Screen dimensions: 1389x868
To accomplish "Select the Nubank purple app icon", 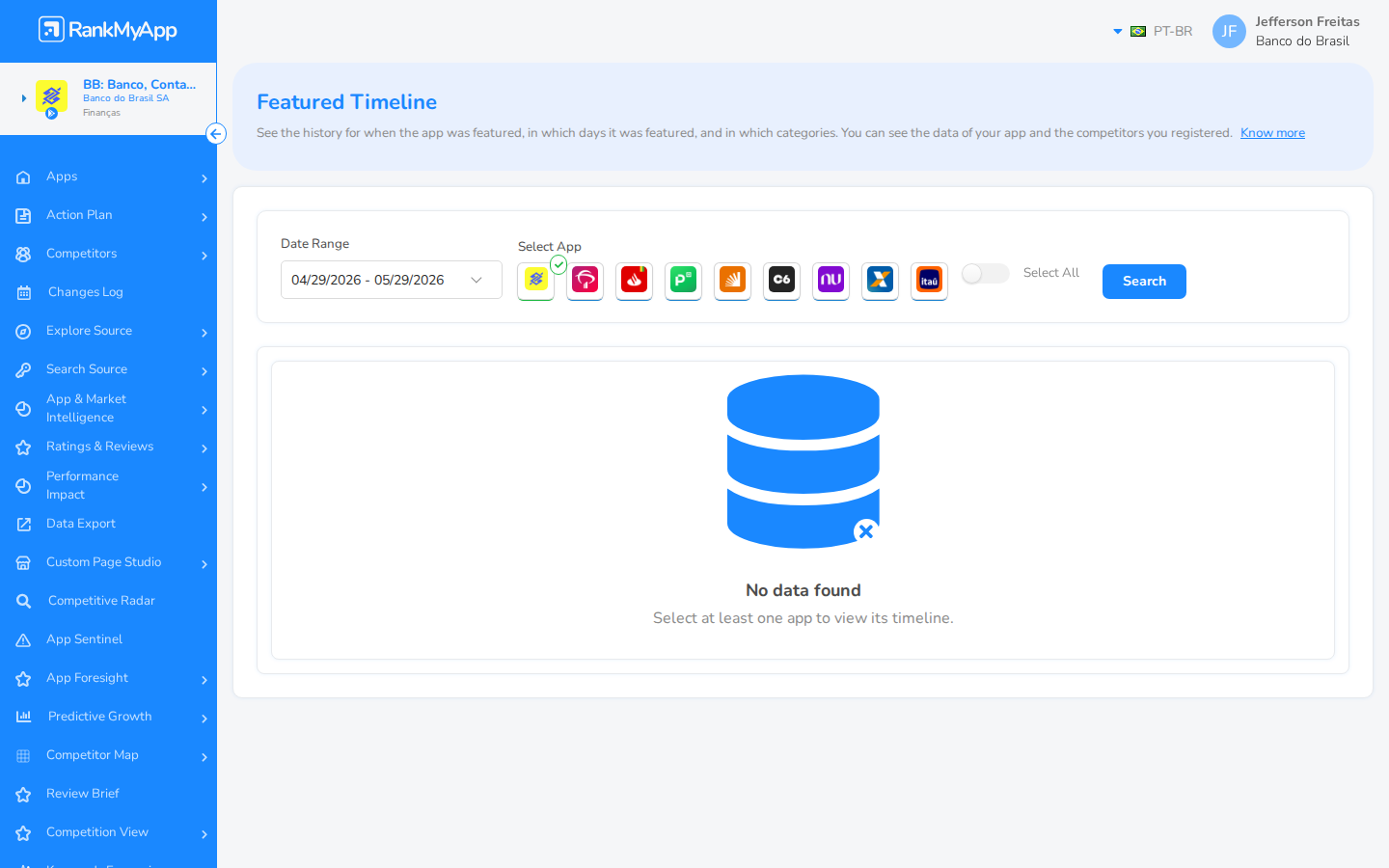I will click(831, 281).
